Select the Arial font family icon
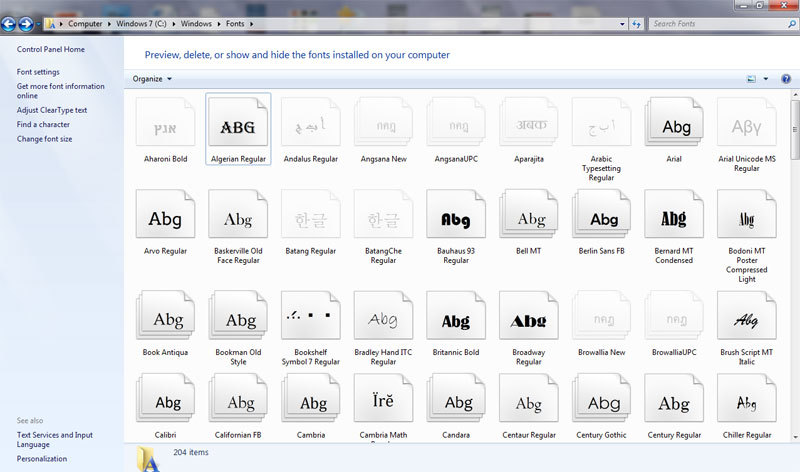Screen dimensions: 800x472 [677, 128]
